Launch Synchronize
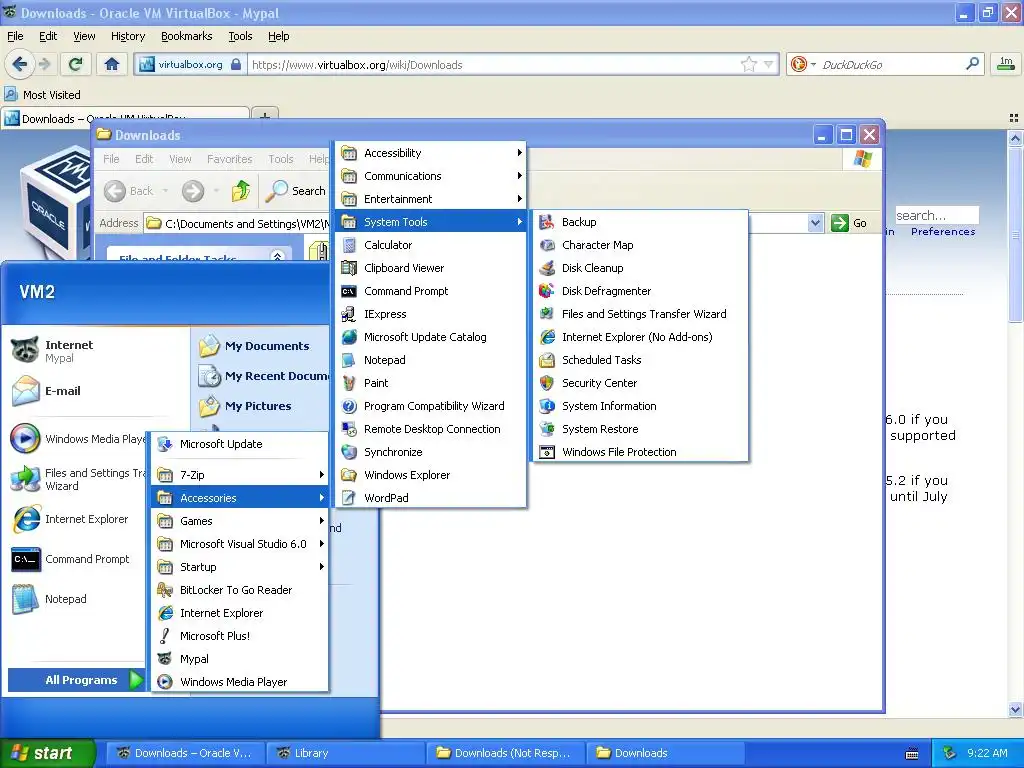 coord(431,452)
